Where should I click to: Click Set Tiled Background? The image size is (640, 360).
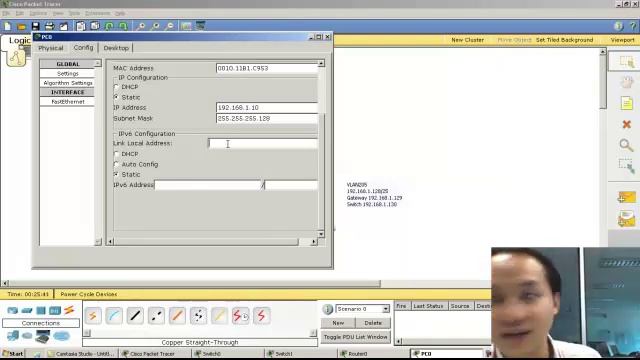pyautogui.click(x=564, y=40)
